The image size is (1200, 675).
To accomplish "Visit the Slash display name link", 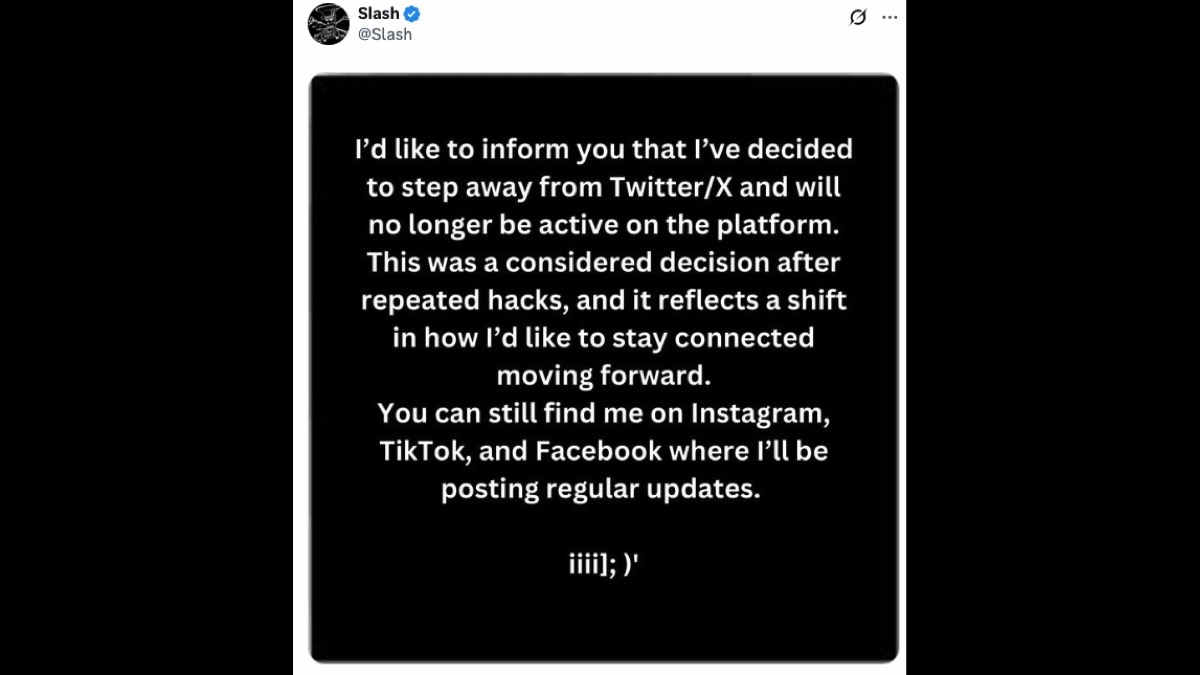I will click(x=378, y=14).
